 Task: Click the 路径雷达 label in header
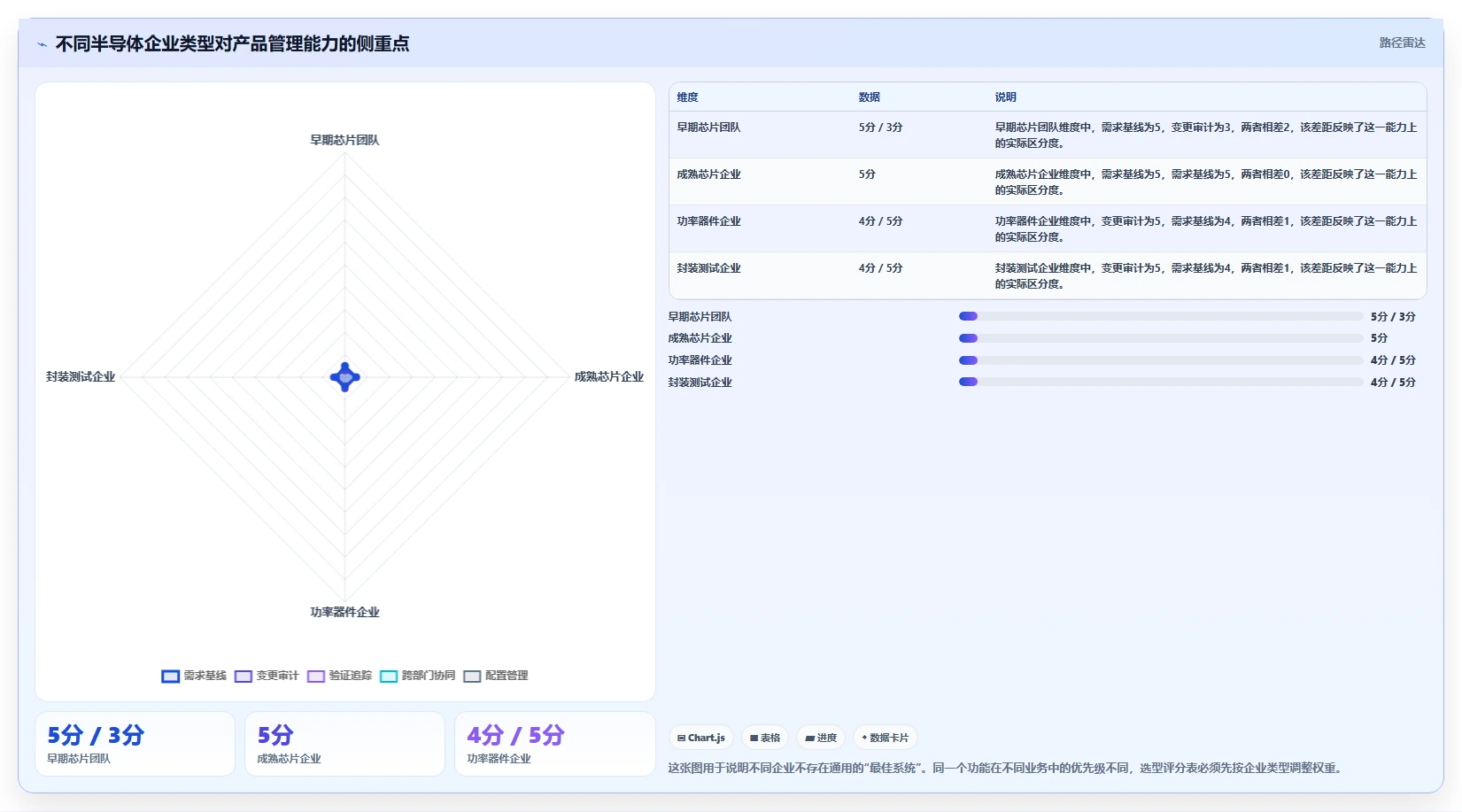tap(1402, 43)
